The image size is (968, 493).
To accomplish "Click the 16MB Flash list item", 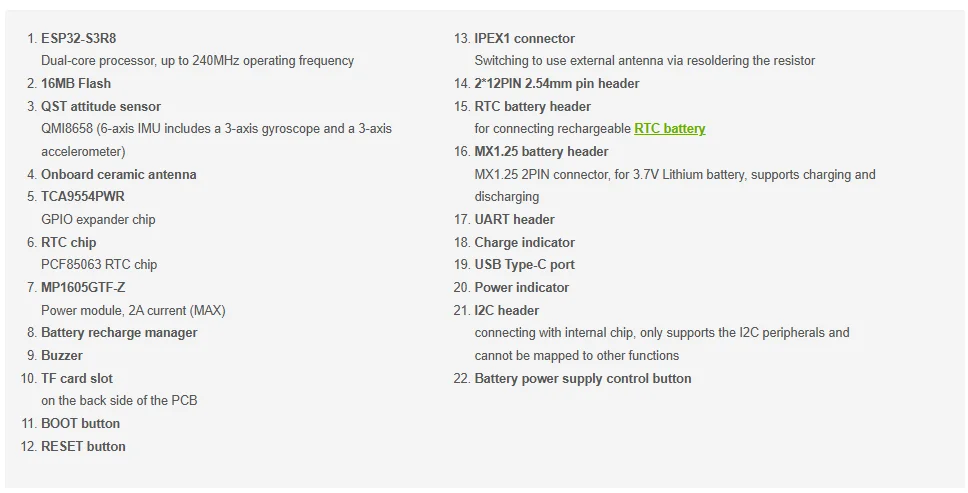I will 76,83.
